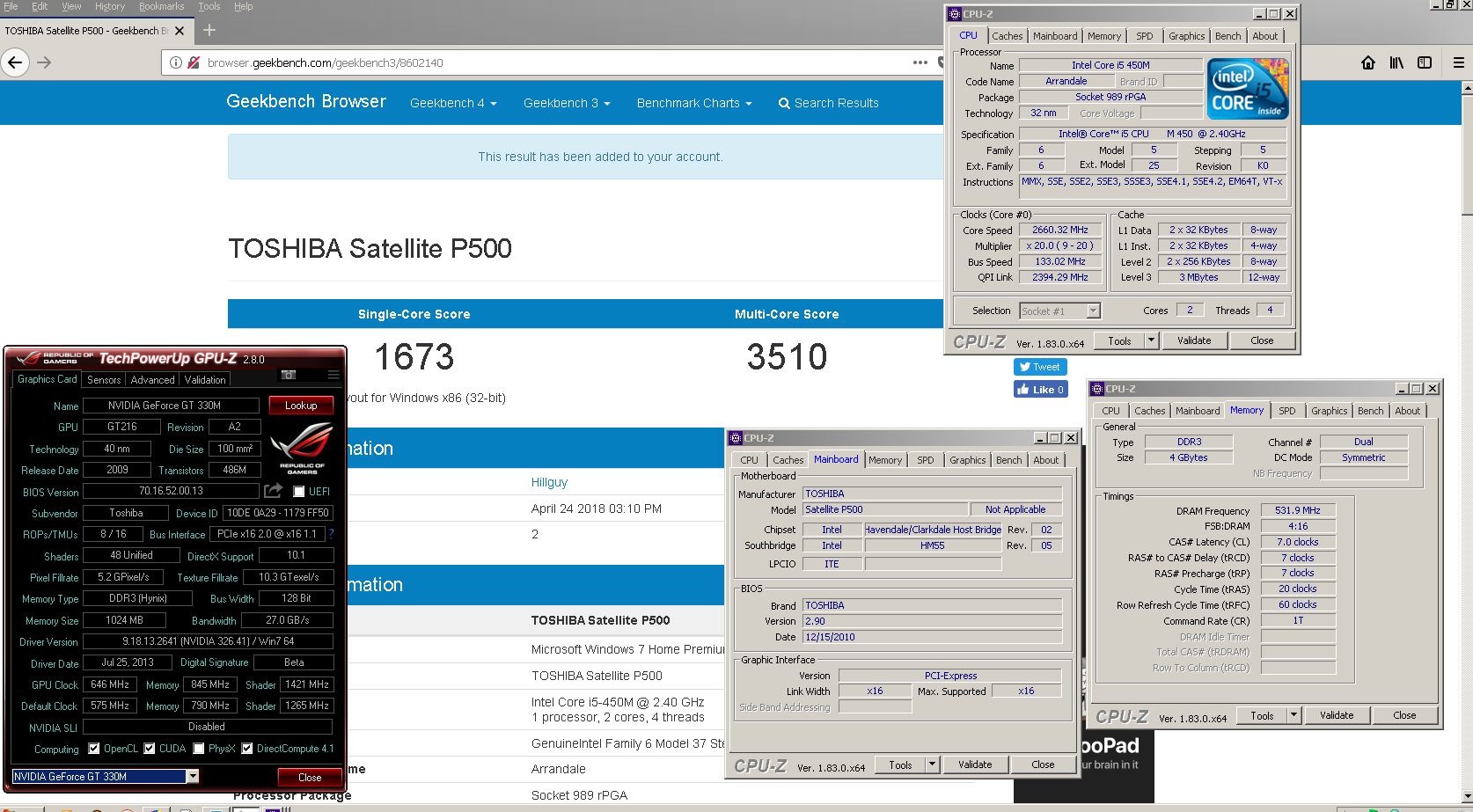This screenshot has height=812, width=1473.
Task: Click the tracking protection shield icon in address bar
Action: pos(194,62)
